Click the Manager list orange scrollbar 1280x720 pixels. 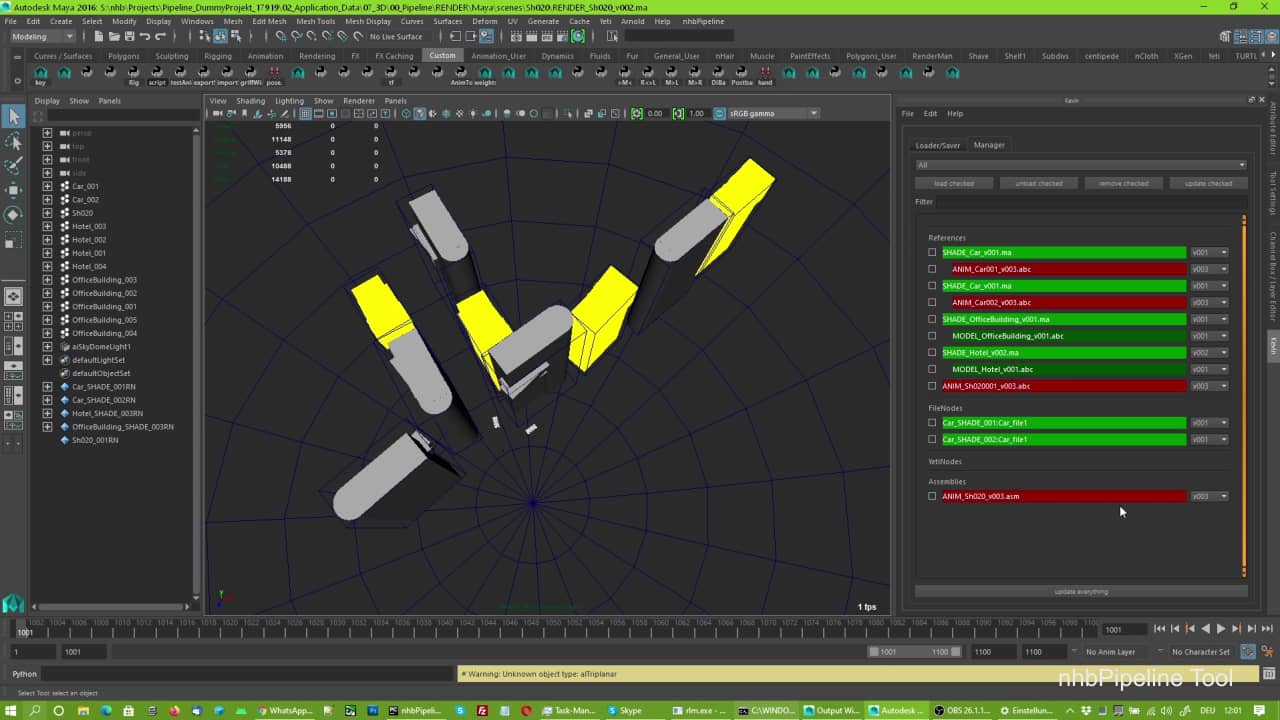(x=1244, y=395)
